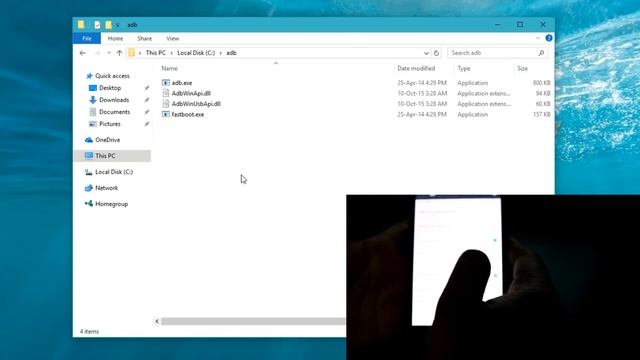
Task: Refresh the adb folder view
Action: [x=436, y=53]
